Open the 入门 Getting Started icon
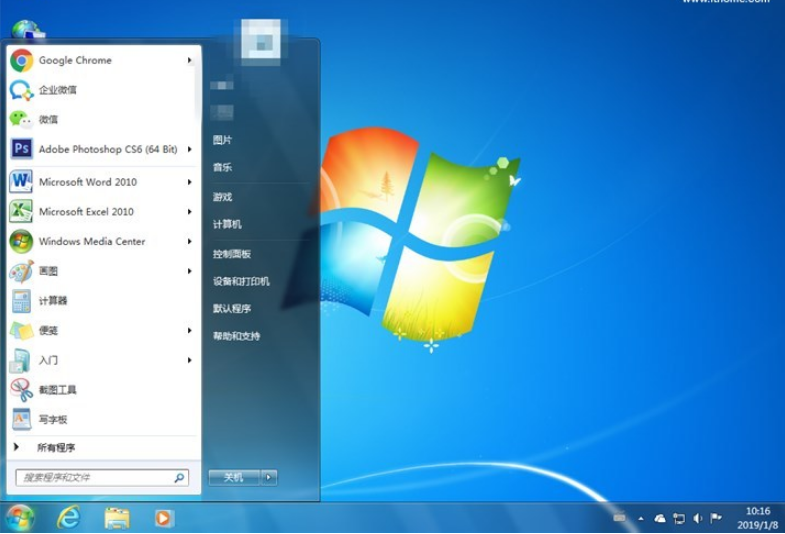 pos(21,360)
